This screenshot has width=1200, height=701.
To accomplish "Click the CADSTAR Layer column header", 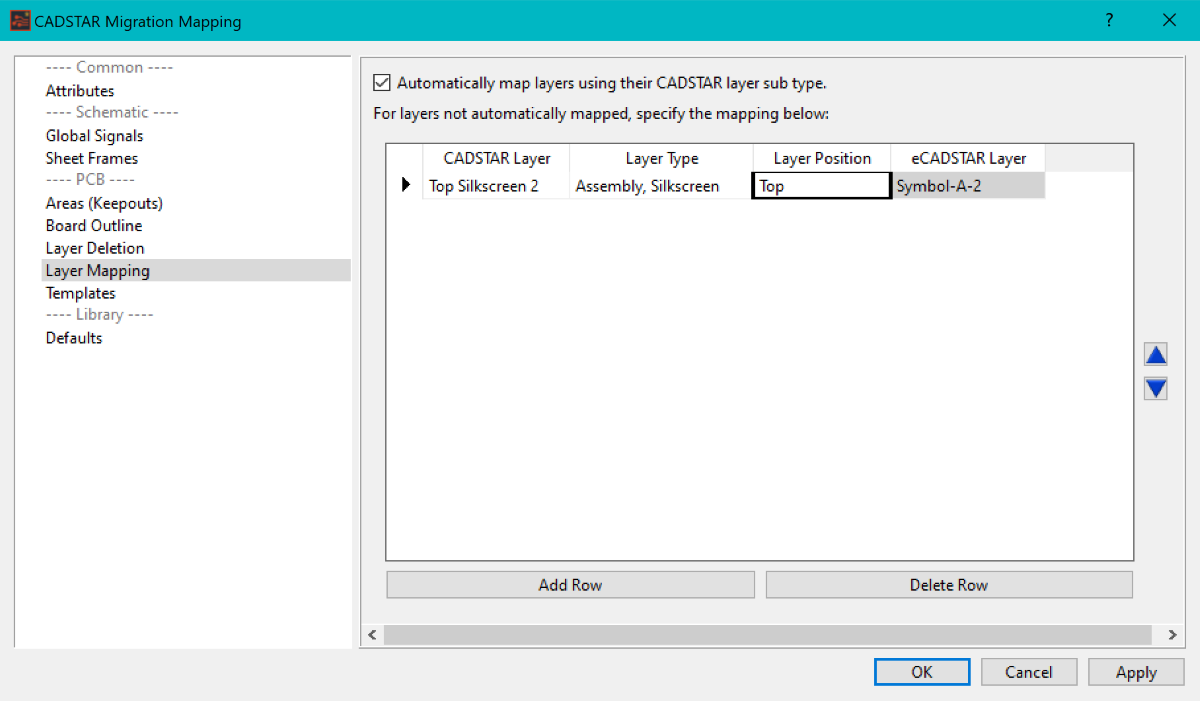I will point(497,158).
